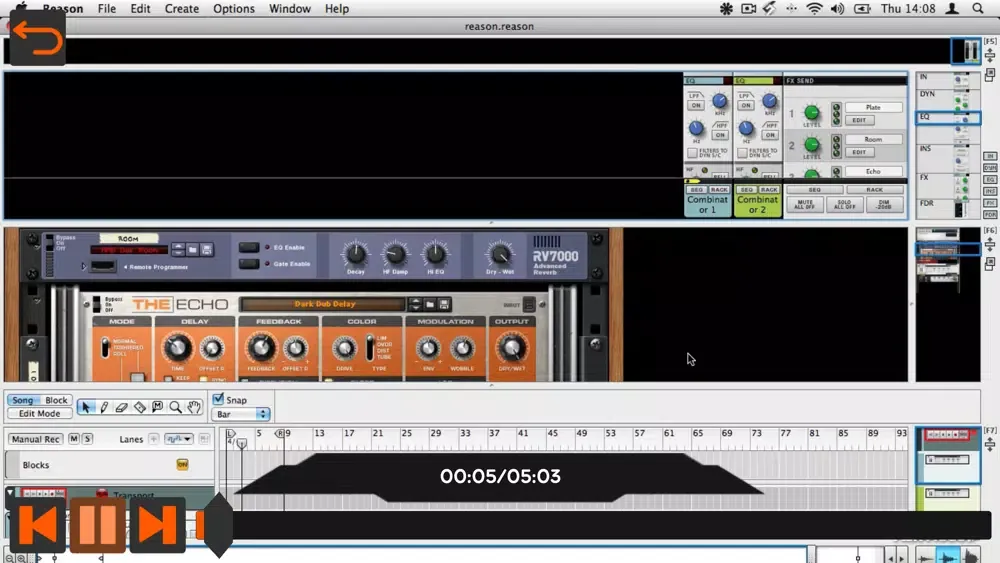Image resolution: width=1000 pixels, height=563 pixels.
Task: Collapse the Transport track triangle
Action: coord(10,492)
